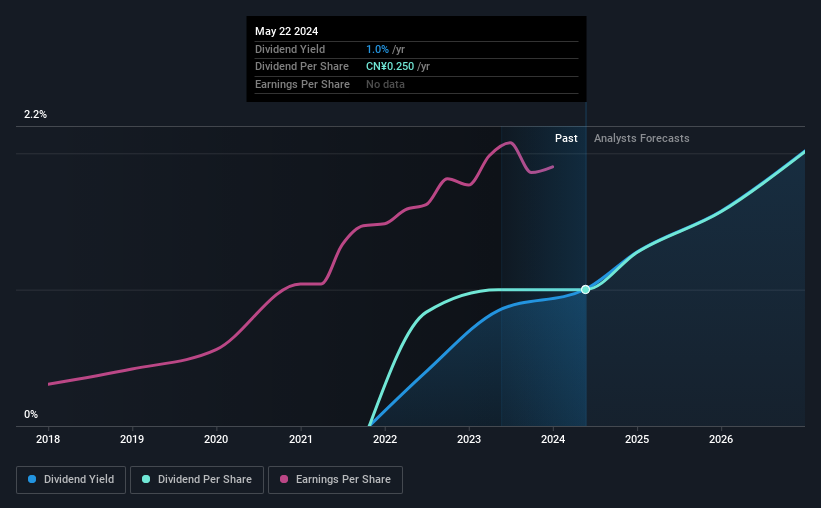
Task: Click the Past section label
Action: [566, 138]
